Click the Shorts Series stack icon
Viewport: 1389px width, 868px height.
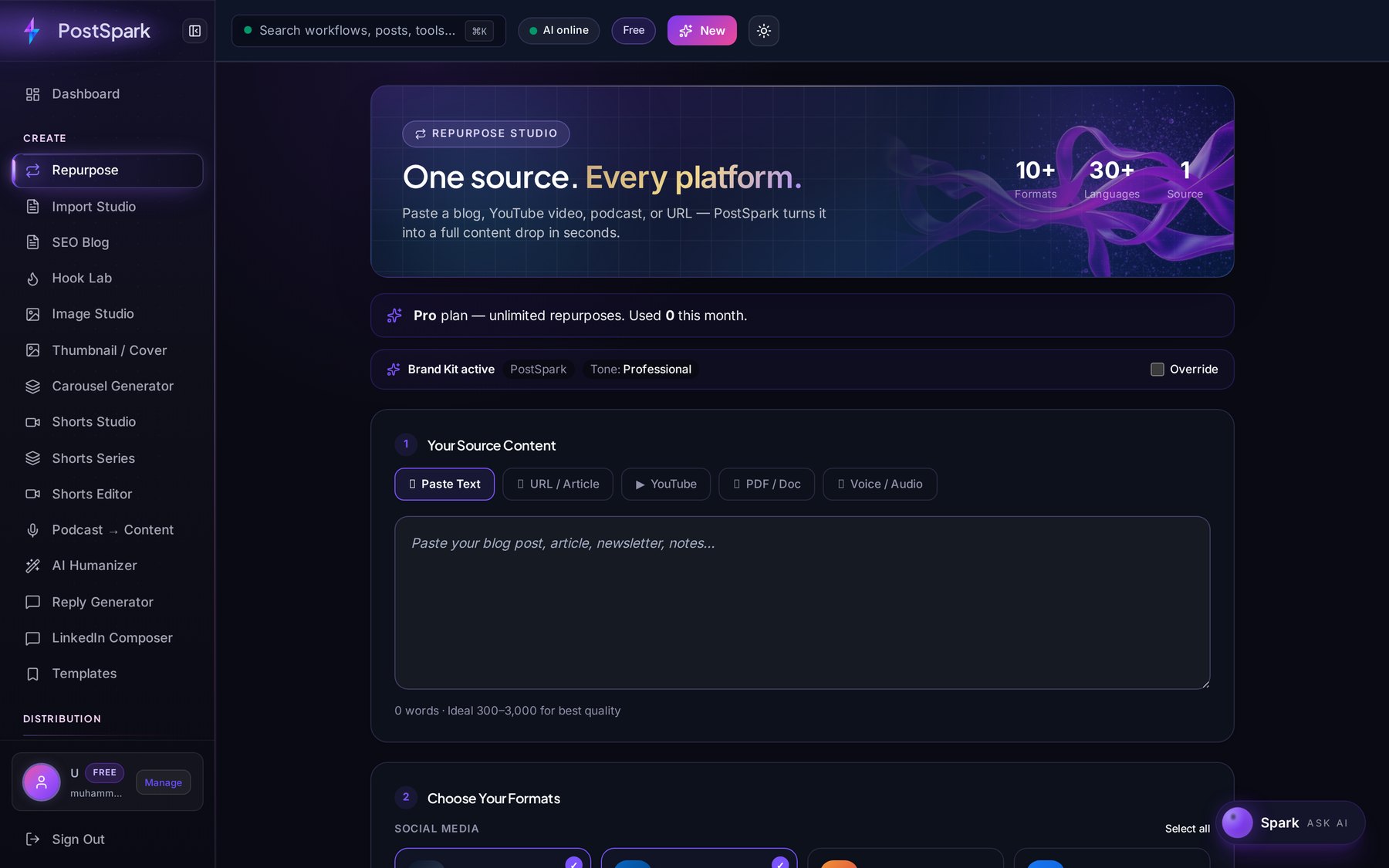[x=32, y=458]
